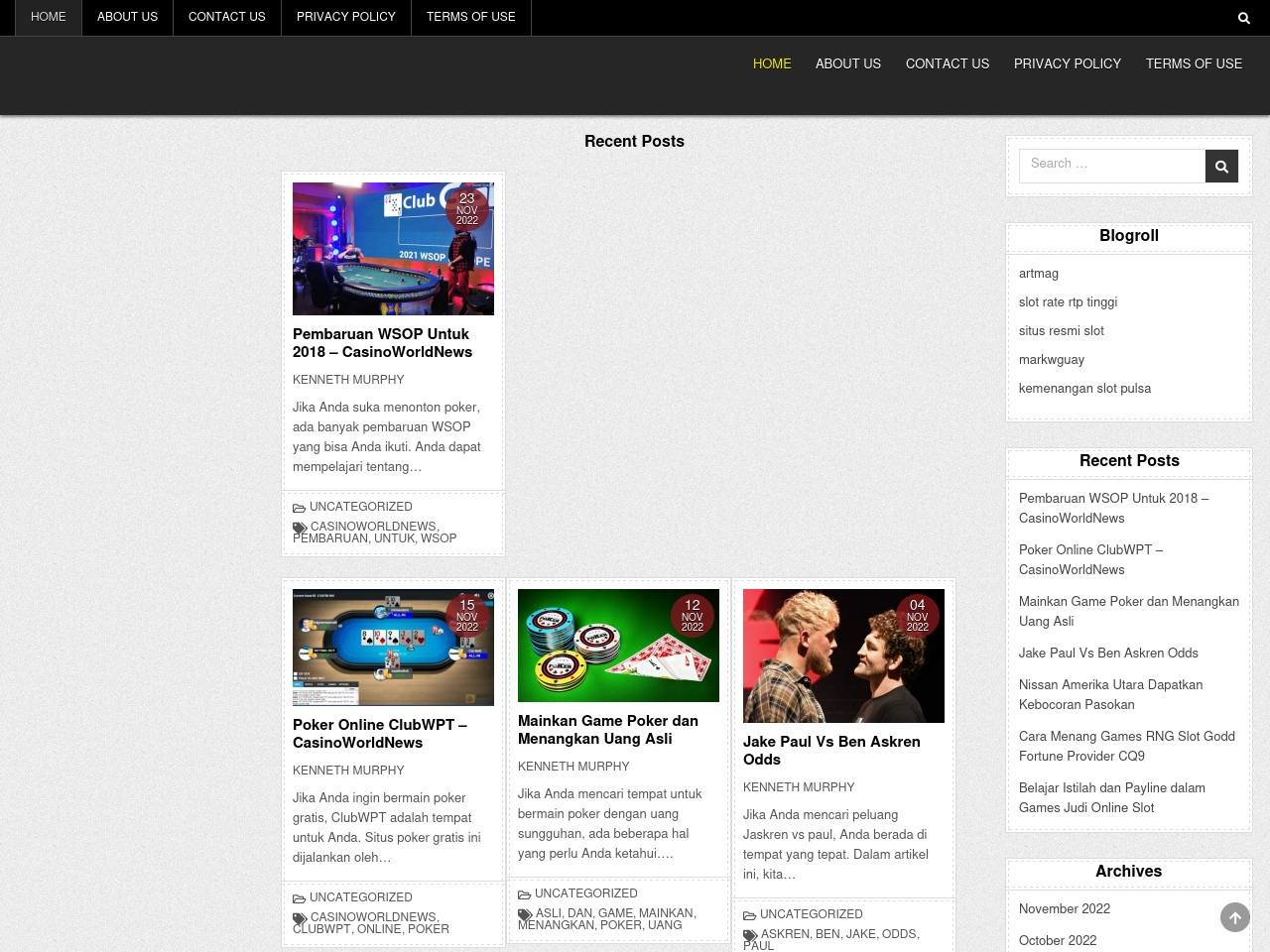
Task: Visit blogroll link slot rate rtp tinggi
Action: (x=1068, y=302)
